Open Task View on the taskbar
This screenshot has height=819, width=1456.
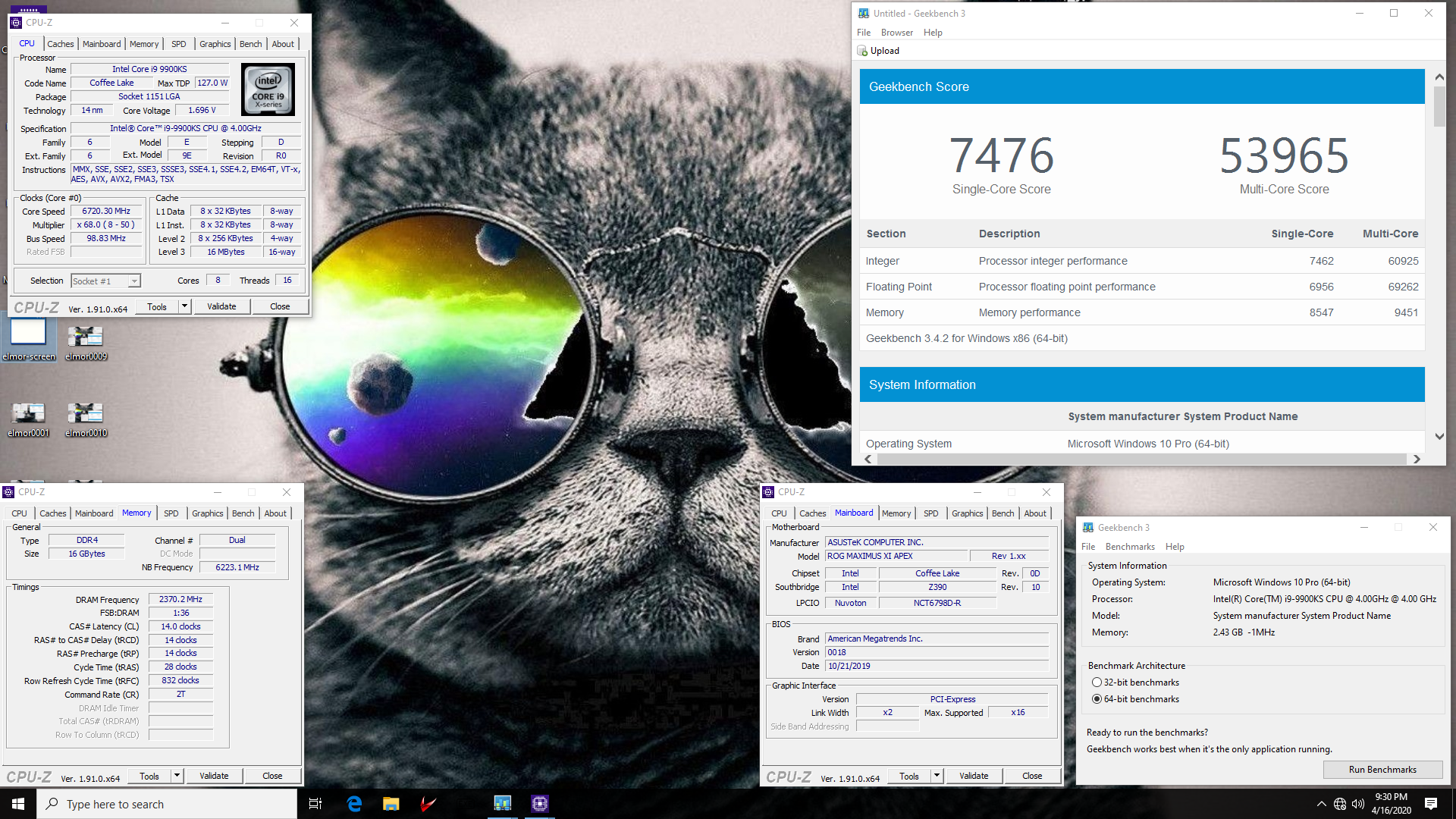315,804
